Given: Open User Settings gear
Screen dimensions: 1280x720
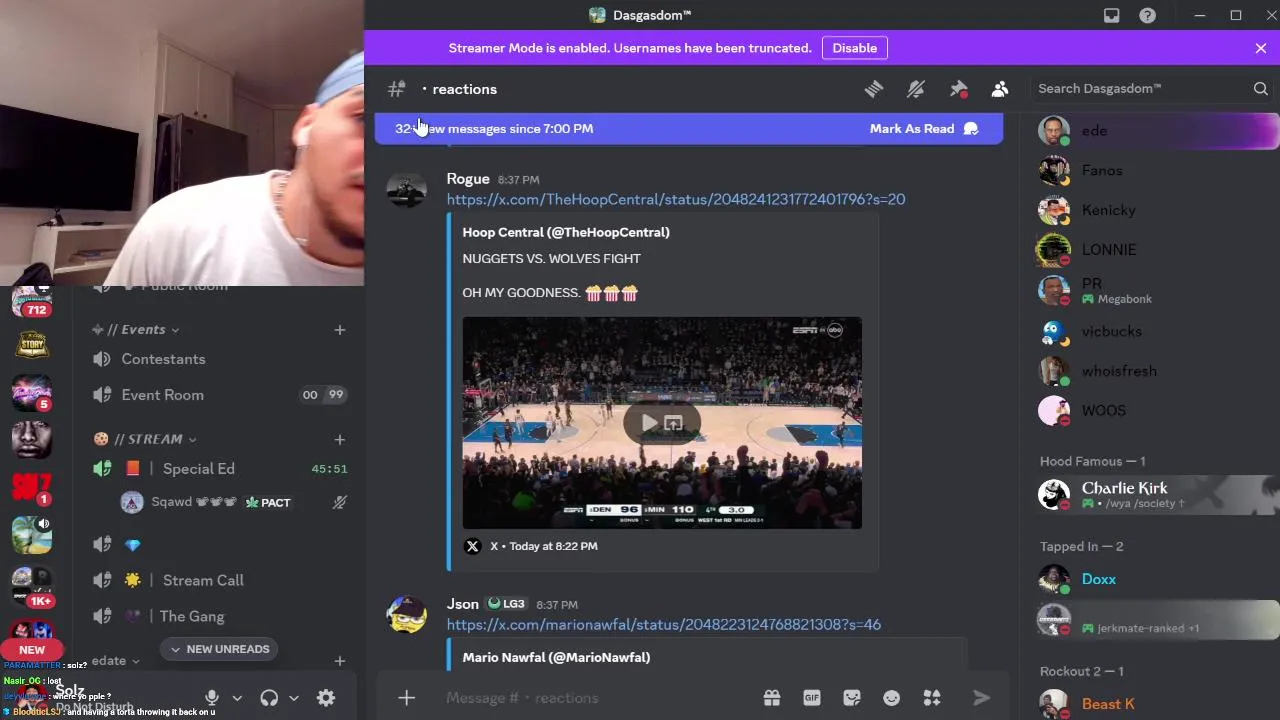Looking at the screenshot, I should point(326,698).
